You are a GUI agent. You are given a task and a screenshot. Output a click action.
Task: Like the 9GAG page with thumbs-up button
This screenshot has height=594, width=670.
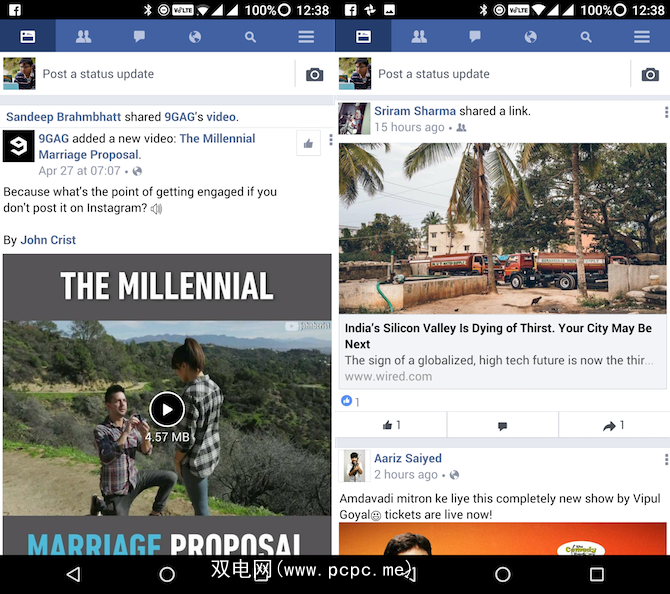(308, 143)
